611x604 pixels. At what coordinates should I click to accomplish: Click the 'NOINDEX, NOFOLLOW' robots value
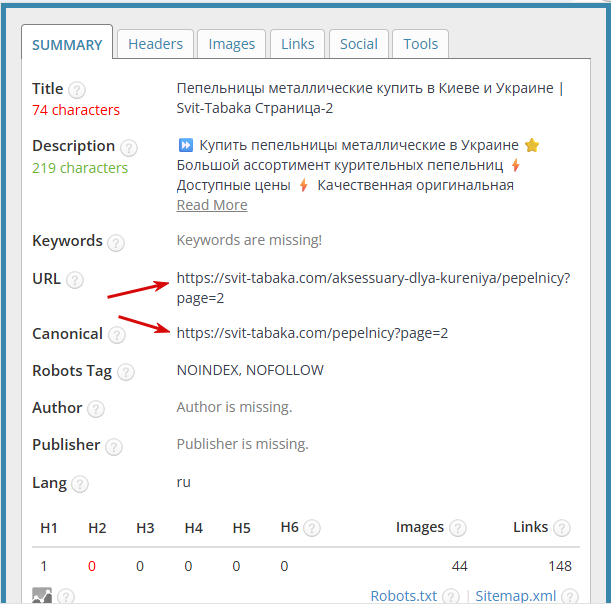[250, 370]
